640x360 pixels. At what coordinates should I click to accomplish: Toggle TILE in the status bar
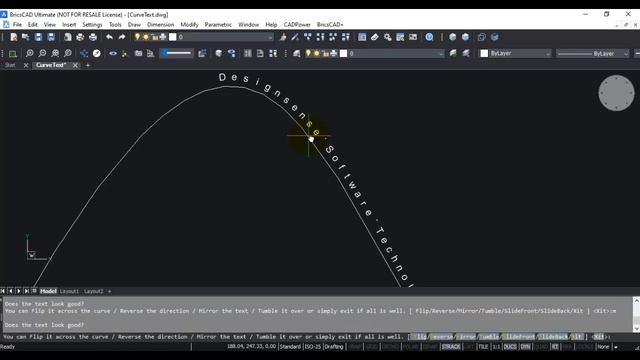(483, 347)
